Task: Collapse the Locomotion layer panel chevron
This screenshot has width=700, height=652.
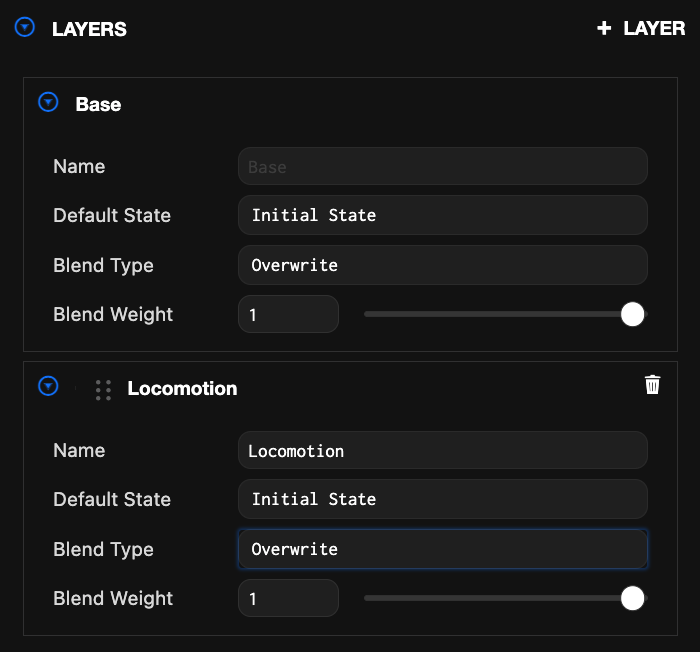Action: coord(48,387)
